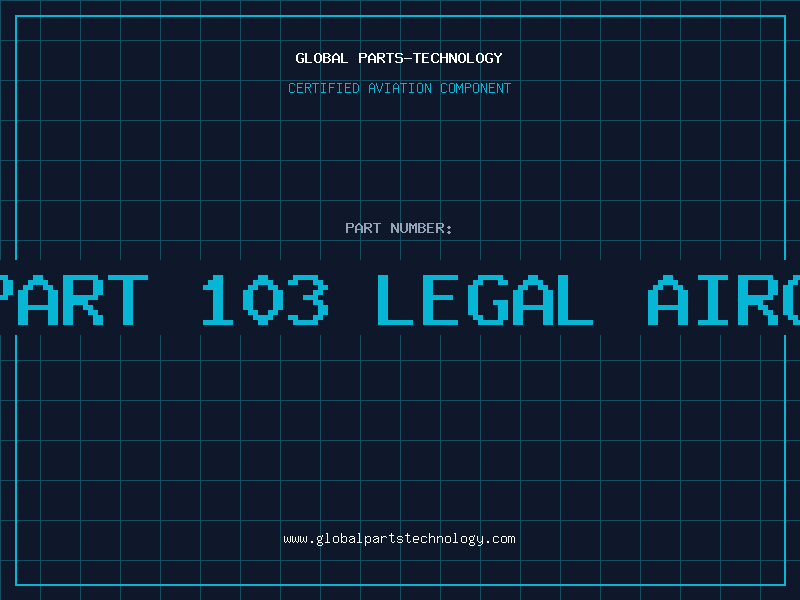Click the letter G in large LEGAL
800x600 pixels.
click(x=488, y=299)
